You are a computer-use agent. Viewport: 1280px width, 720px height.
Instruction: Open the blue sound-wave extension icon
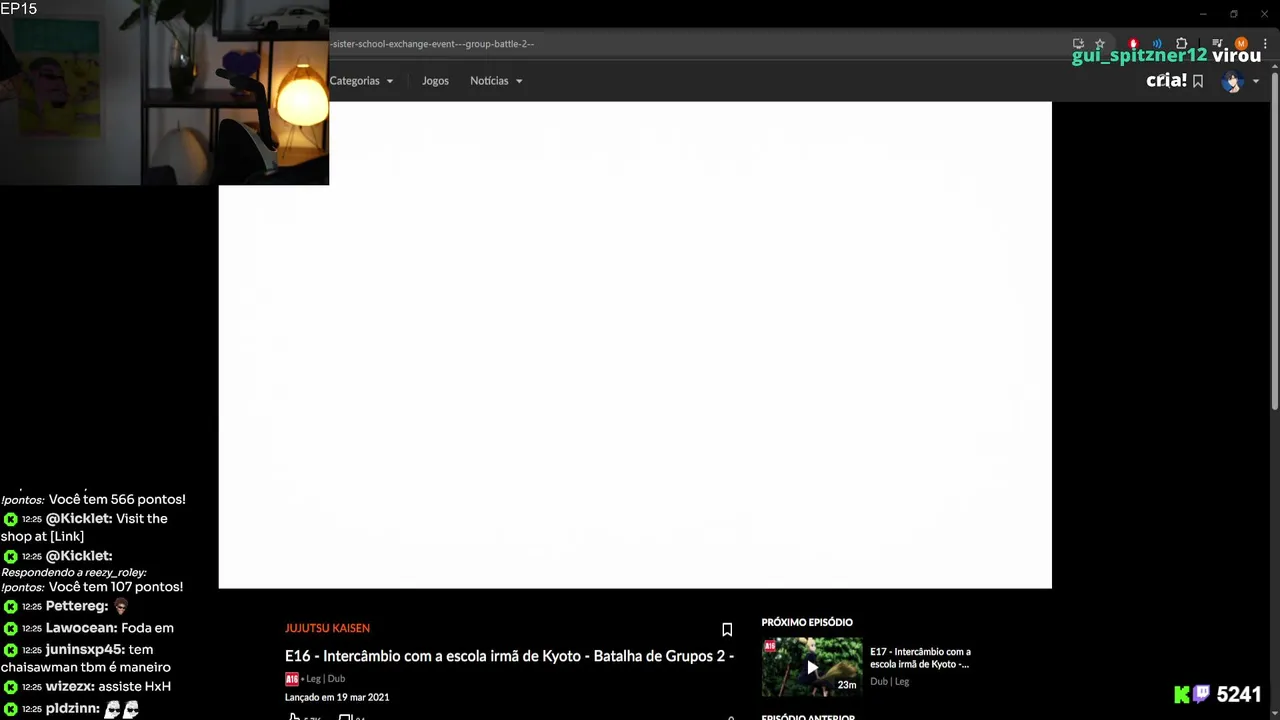(1157, 44)
